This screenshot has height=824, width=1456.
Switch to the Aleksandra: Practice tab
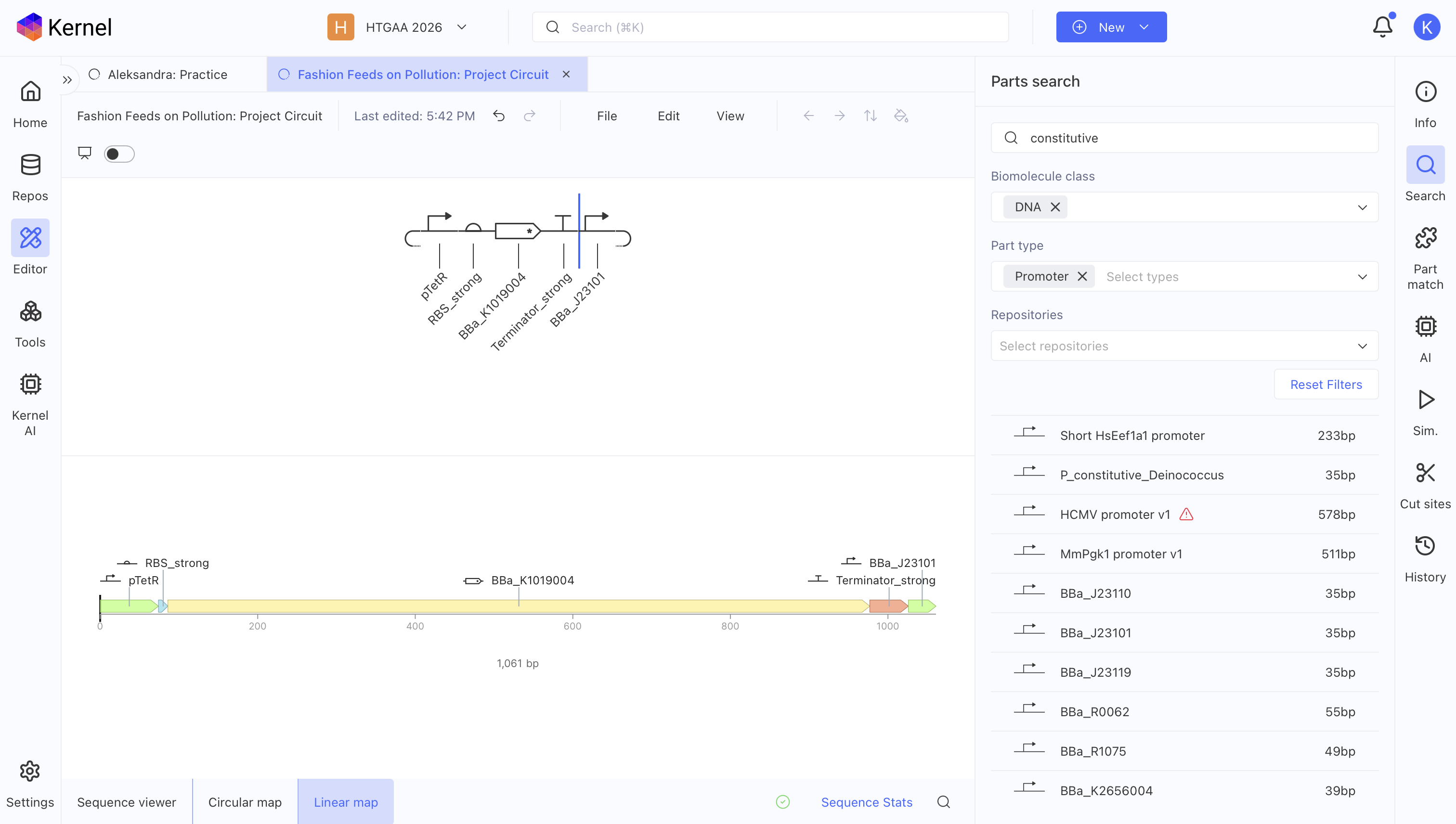[x=168, y=75]
